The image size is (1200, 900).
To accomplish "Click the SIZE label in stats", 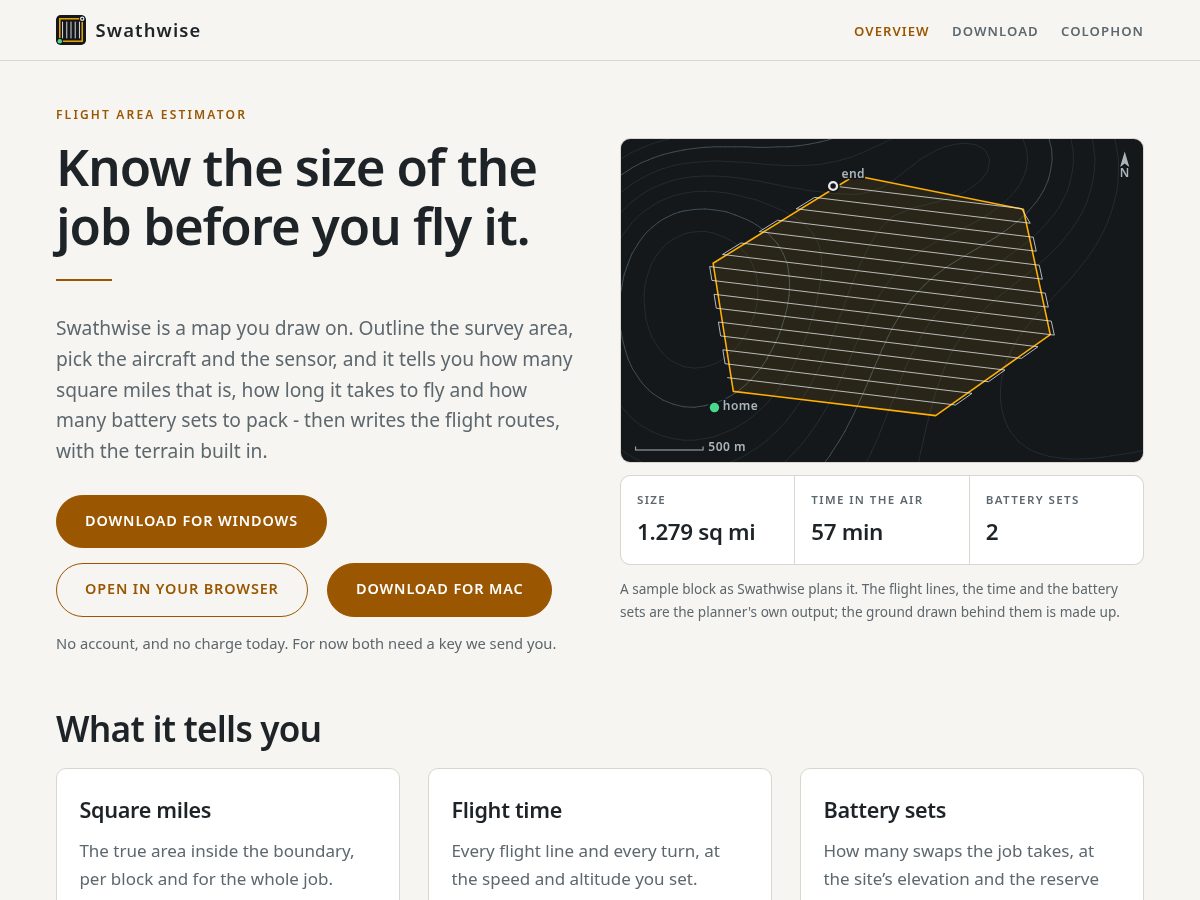I will click(x=651, y=500).
